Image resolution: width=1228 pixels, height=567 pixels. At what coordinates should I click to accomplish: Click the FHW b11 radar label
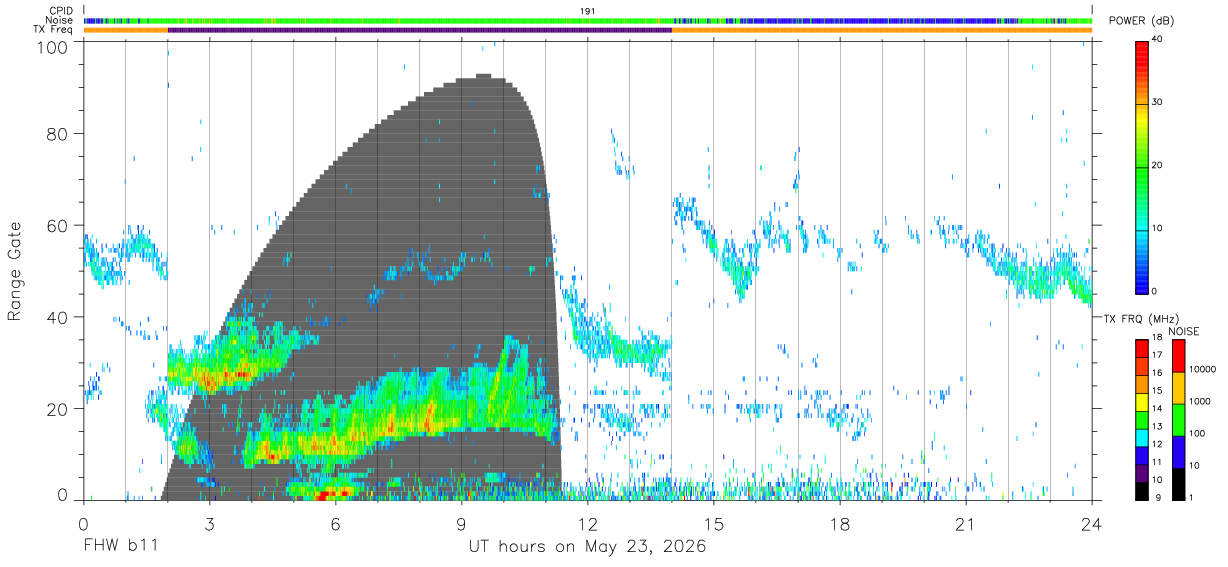coord(120,547)
